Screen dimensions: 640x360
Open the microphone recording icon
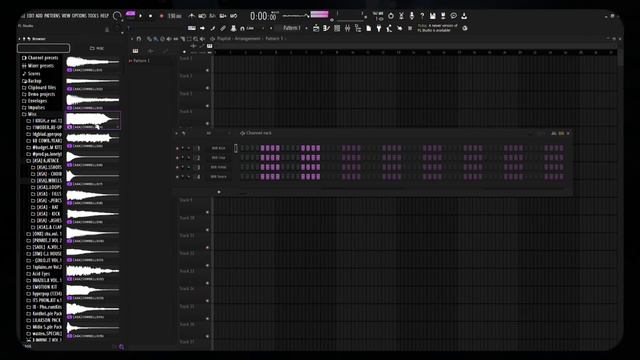tap(411, 16)
